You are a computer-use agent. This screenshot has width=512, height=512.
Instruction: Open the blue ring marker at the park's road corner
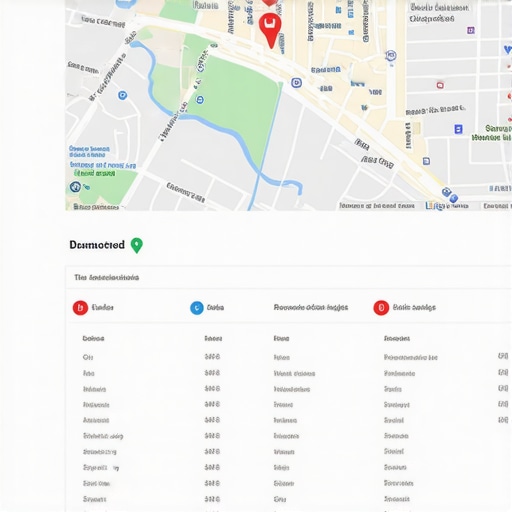(296, 83)
